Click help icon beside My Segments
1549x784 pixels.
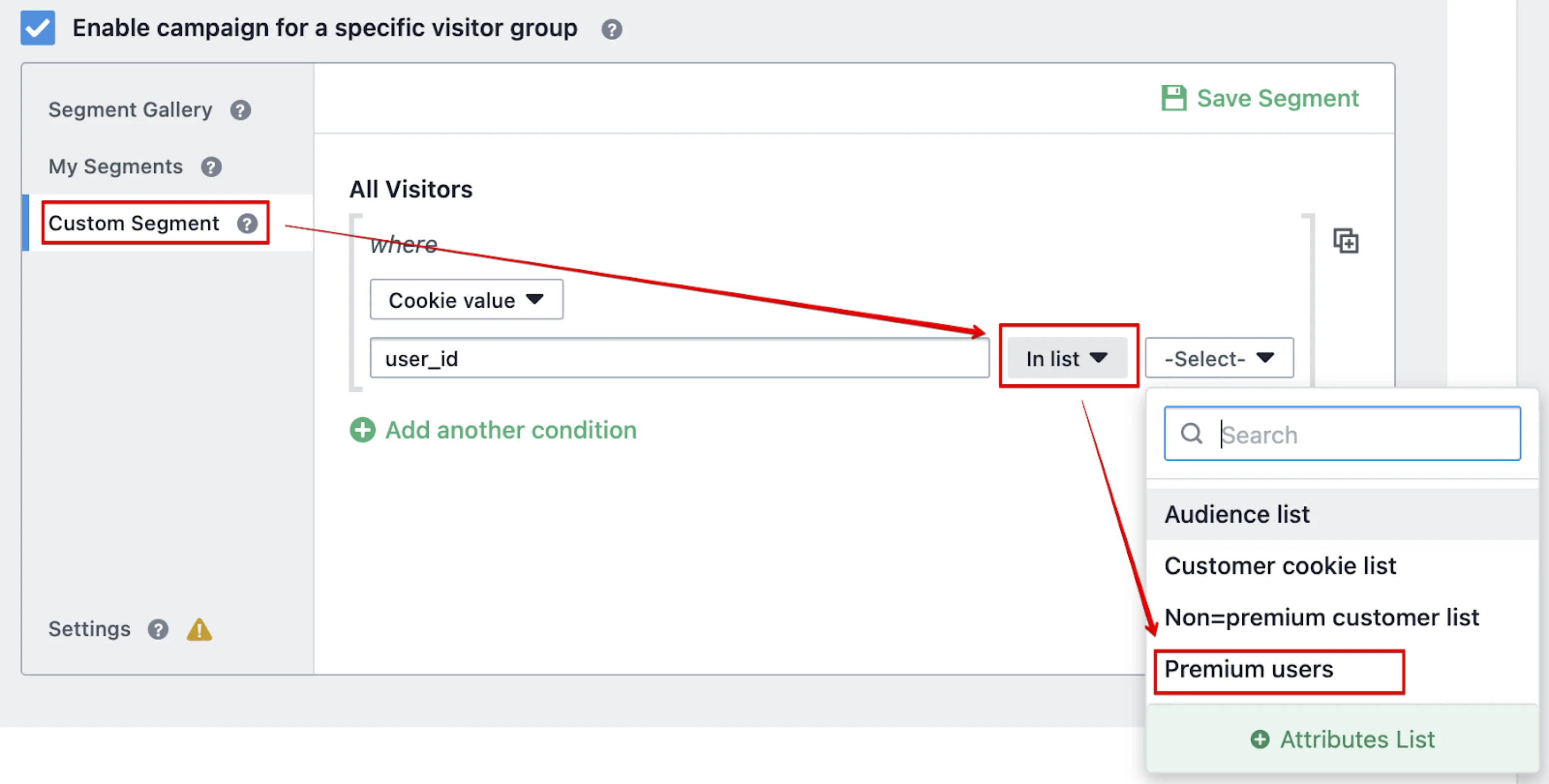point(211,166)
